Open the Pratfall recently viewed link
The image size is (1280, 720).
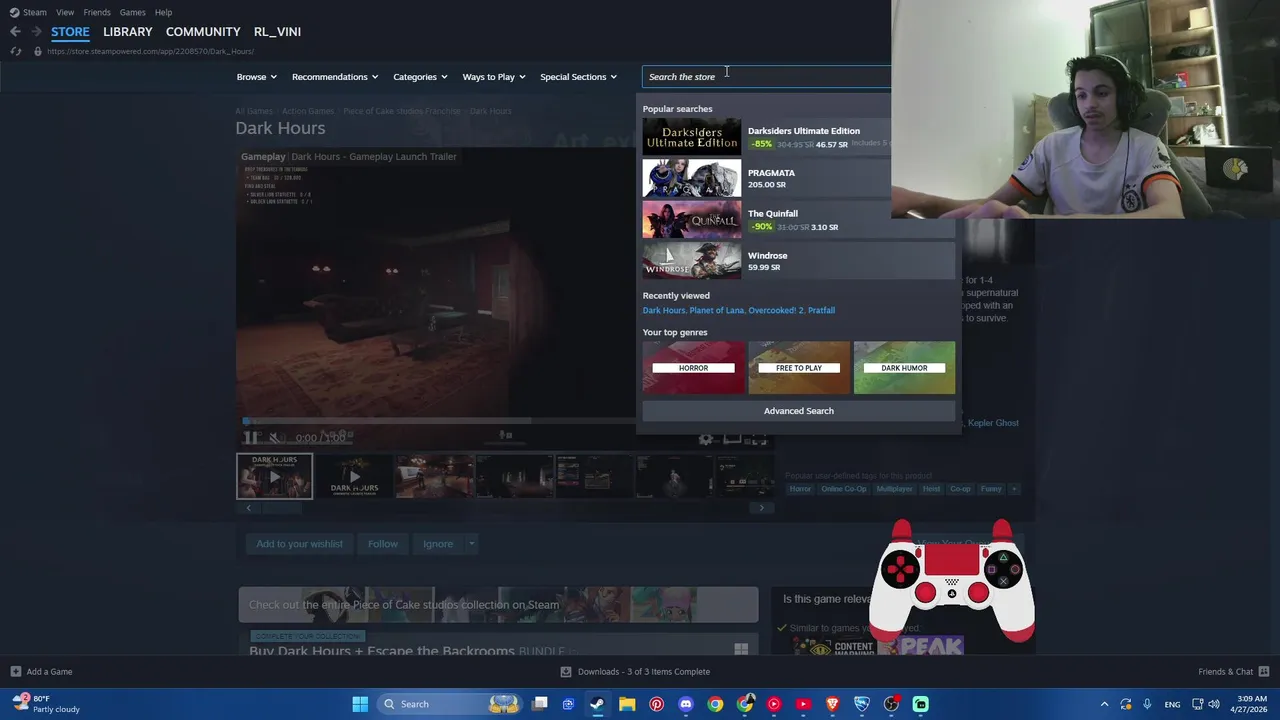tap(821, 310)
